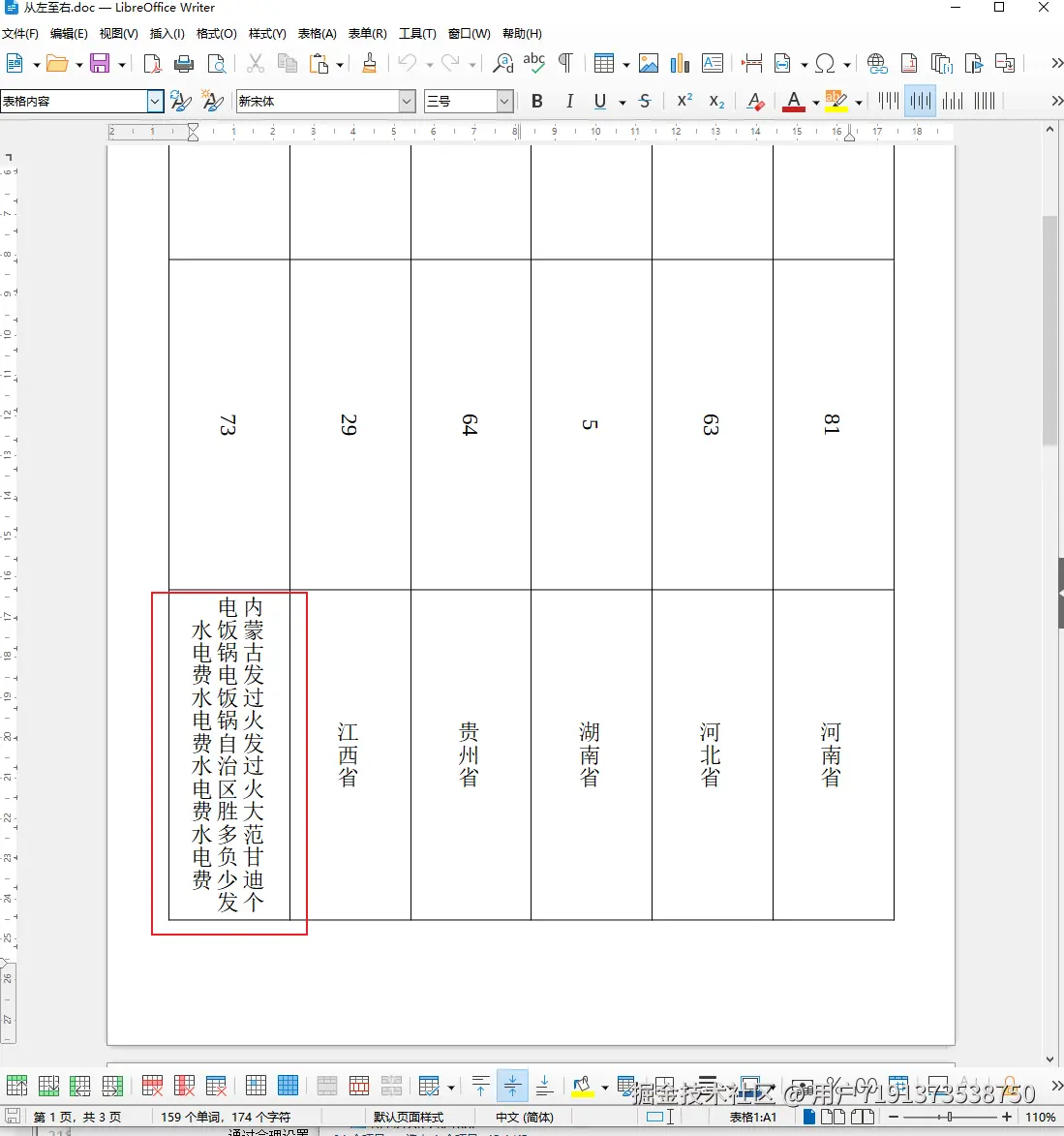
Task: Expand the font size dropdown
Action: (504, 102)
